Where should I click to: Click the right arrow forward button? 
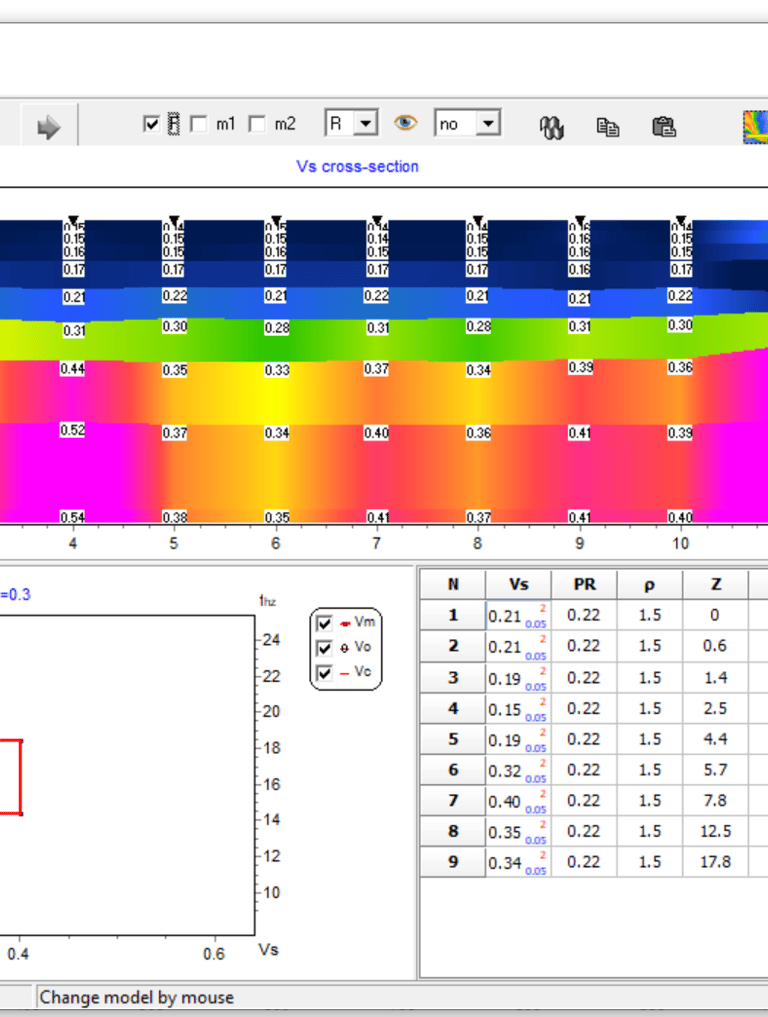pos(48,127)
